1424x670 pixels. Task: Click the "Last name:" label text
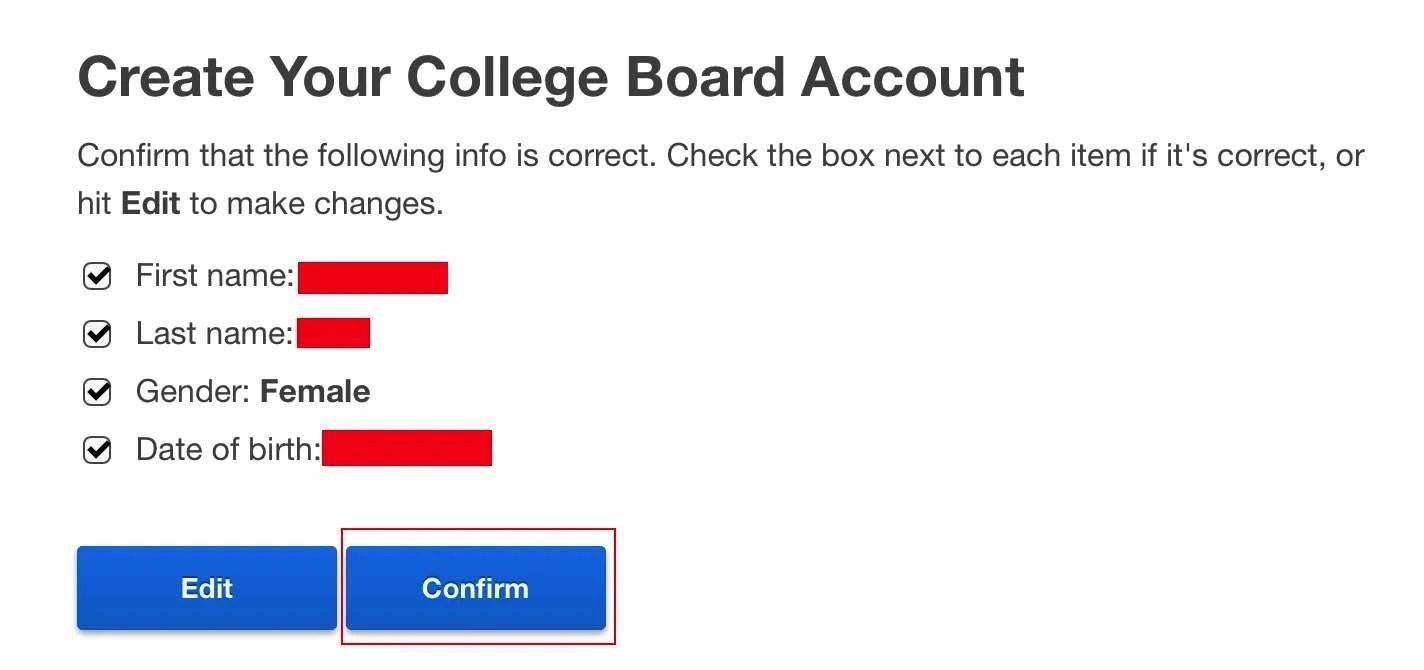point(214,334)
